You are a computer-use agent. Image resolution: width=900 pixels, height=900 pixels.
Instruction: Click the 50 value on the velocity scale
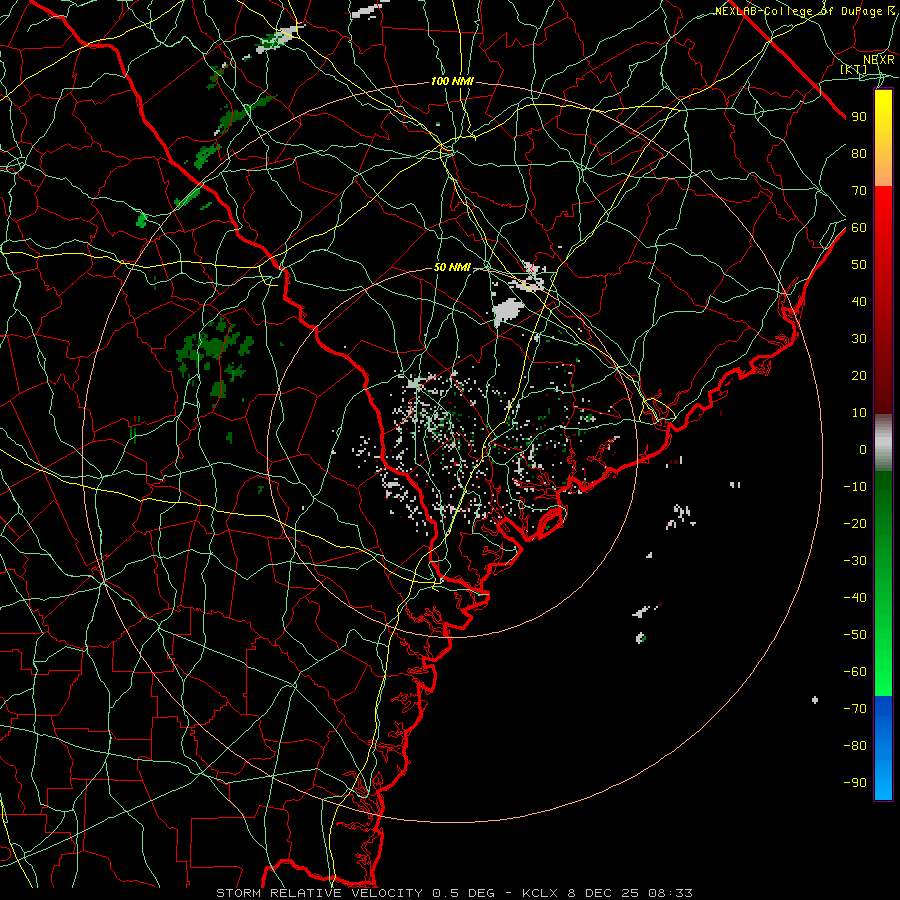pos(859,265)
